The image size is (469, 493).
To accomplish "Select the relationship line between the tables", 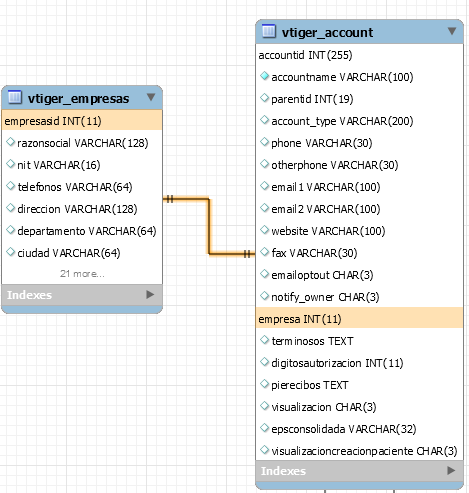I will click(209, 227).
